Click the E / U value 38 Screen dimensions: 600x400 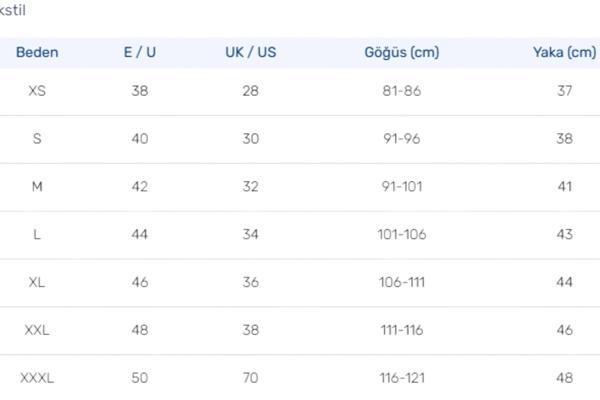pos(139,90)
